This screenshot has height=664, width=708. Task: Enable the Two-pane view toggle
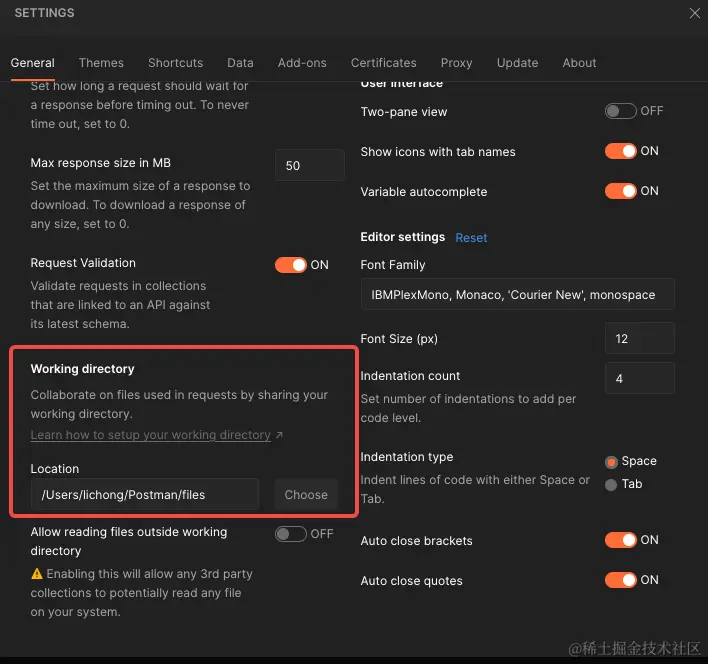click(x=620, y=111)
